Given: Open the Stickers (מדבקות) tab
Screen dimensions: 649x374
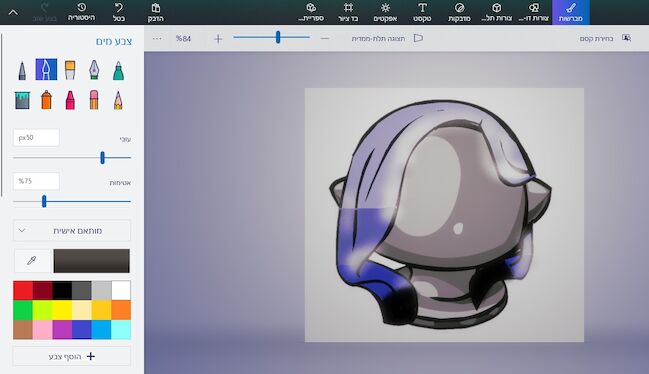Looking at the screenshot, I should point(459,12).
